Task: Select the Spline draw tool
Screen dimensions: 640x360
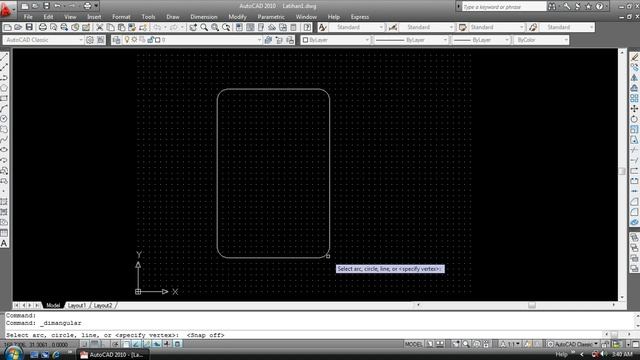Action: pos(4,140)
